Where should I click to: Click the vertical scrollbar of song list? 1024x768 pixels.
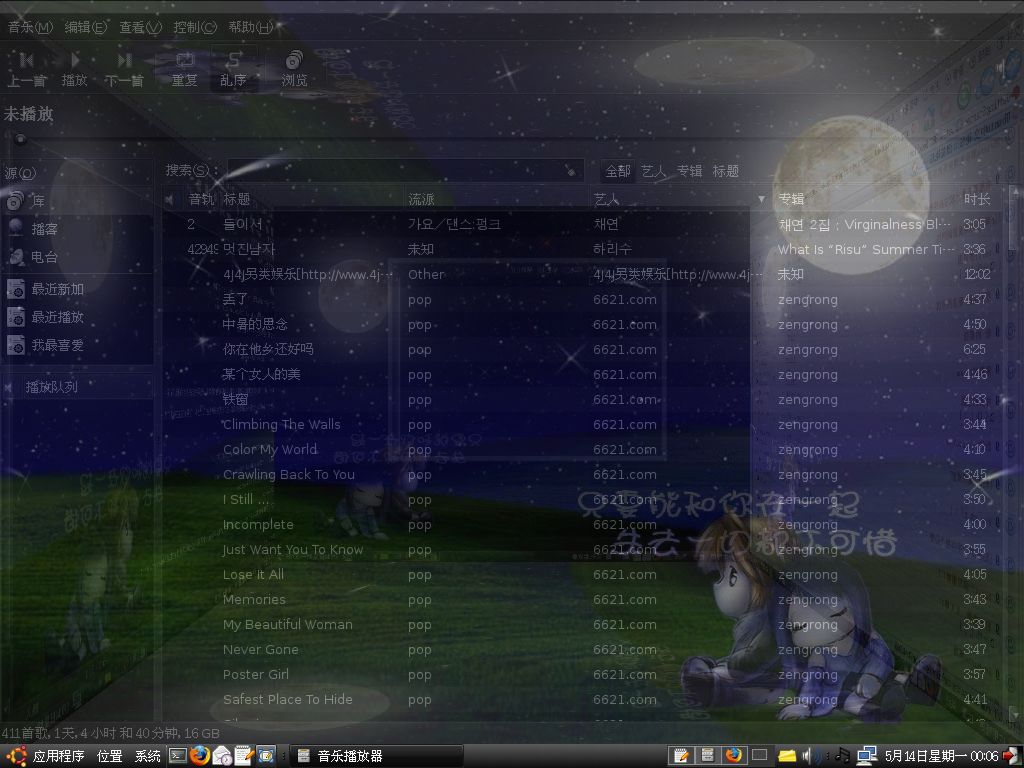click(x=1014, y=454)
